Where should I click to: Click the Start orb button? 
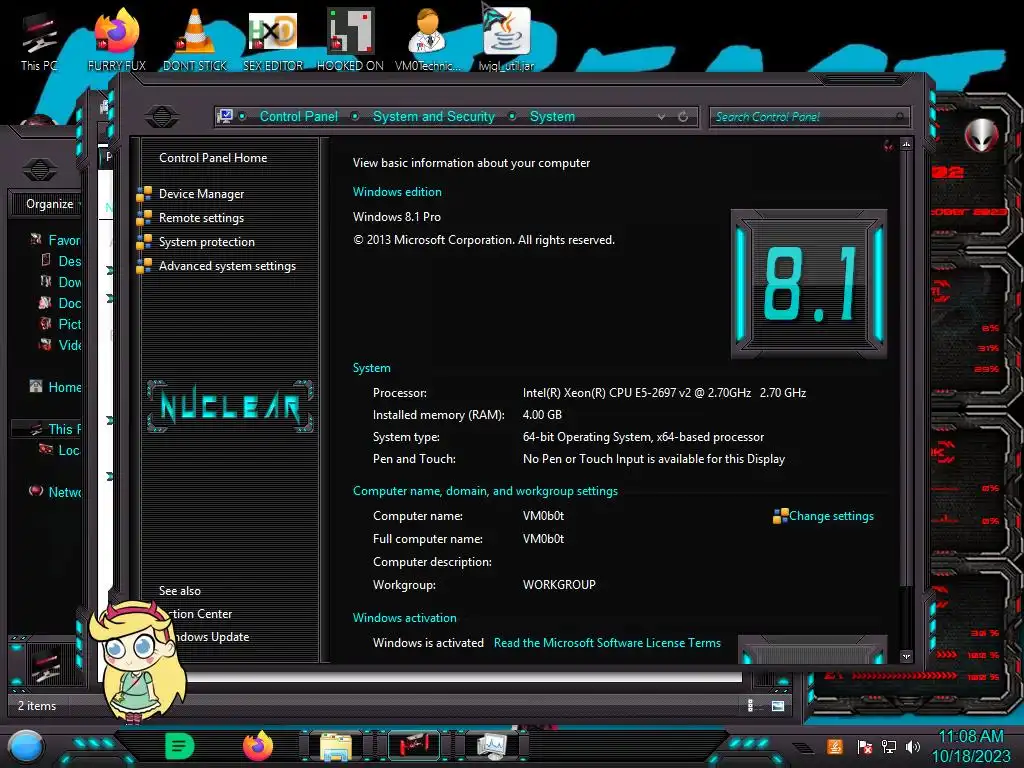coord(26,747)
